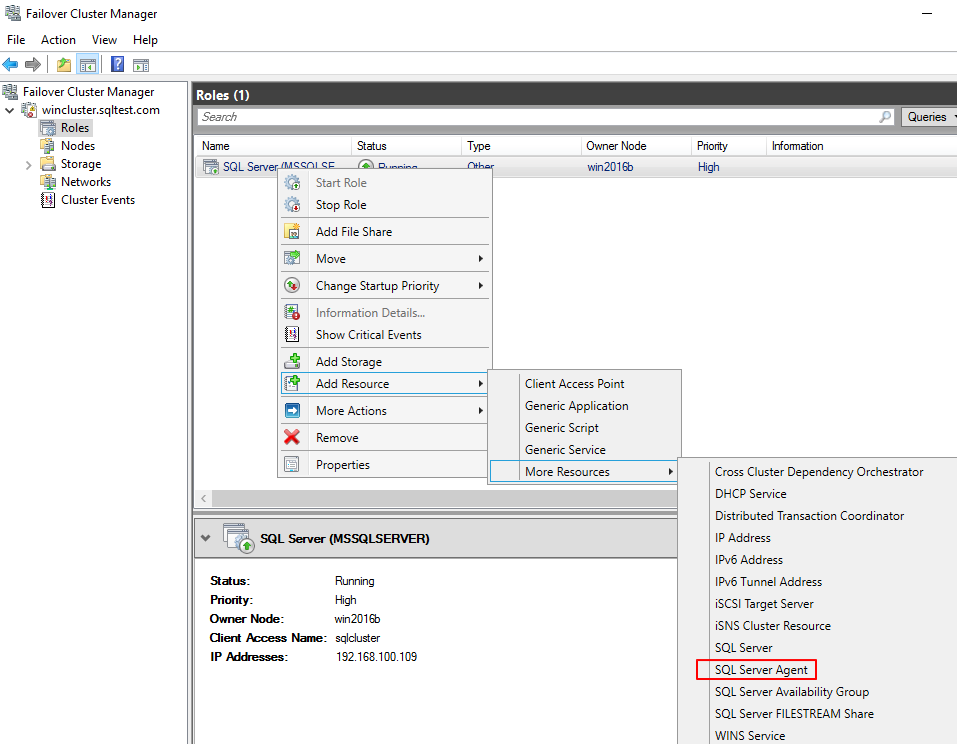Expand the More Resources submenu arrow
This screenshot has height=744, width=957.
pyautogui.click(x=670, y=472)
